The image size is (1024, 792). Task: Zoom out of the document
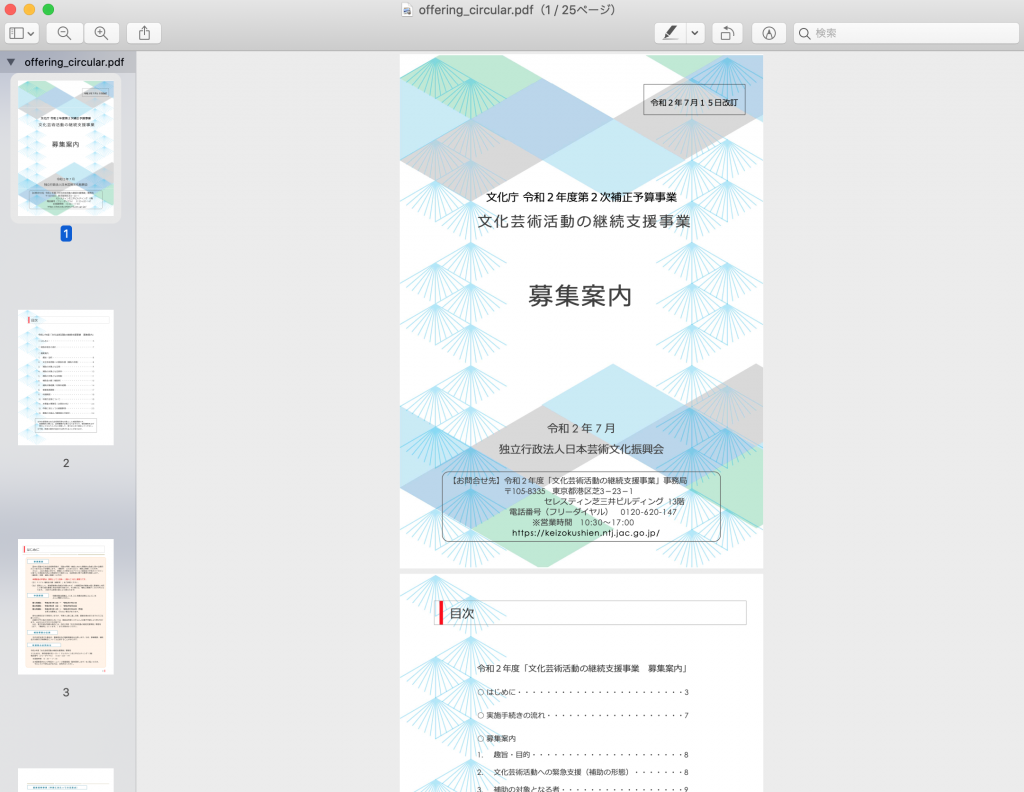(x=64, y=33)
